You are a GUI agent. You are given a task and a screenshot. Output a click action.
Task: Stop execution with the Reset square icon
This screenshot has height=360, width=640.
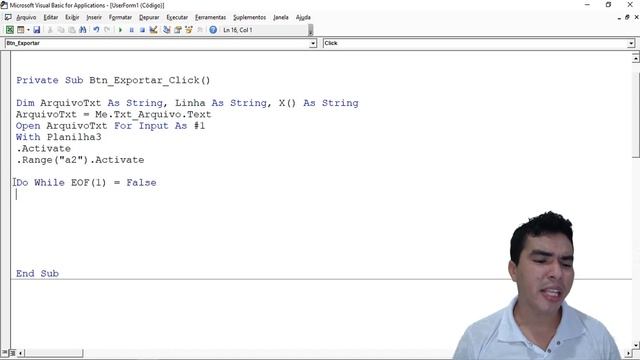tap(142, 30)
